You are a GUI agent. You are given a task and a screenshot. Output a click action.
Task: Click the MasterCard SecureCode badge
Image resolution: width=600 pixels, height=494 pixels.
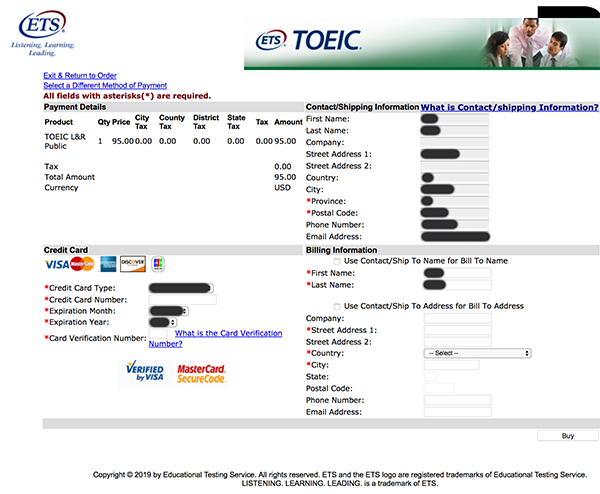coord(201,373)
